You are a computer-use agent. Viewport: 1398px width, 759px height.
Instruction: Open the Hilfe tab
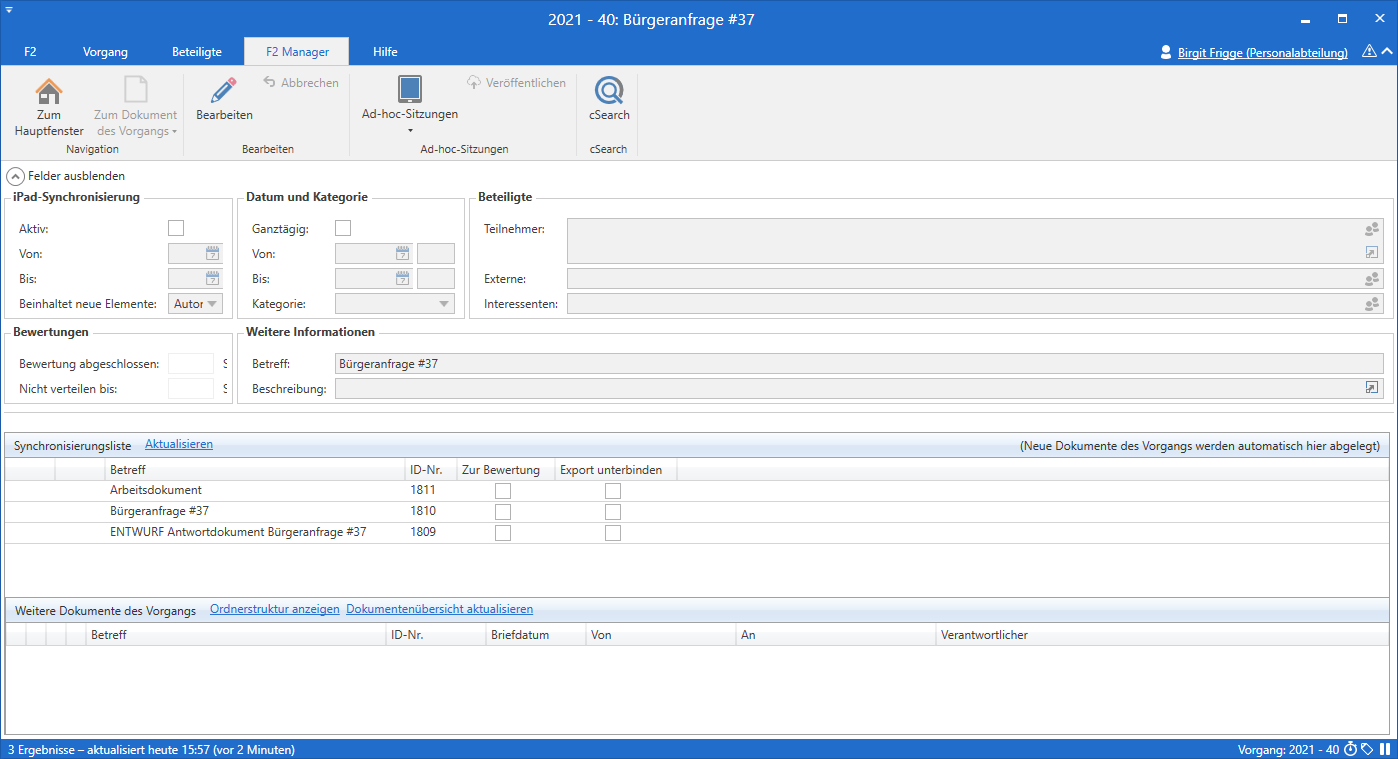point(385,52)
